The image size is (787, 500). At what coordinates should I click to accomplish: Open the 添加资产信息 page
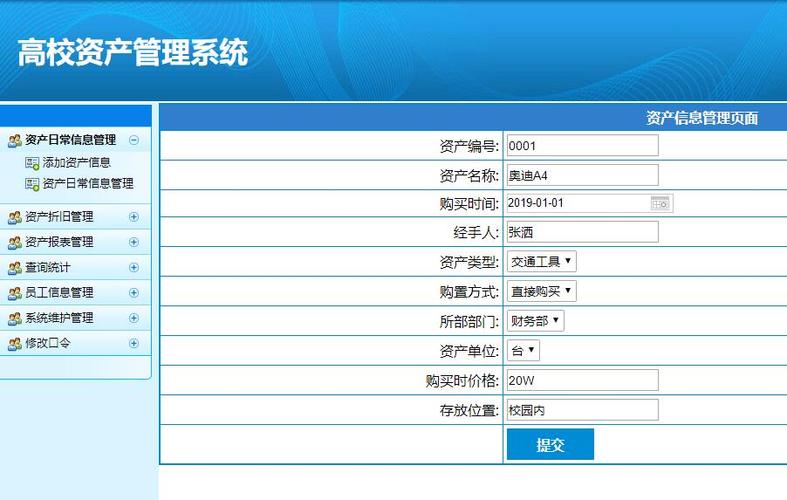coord(76,163)
